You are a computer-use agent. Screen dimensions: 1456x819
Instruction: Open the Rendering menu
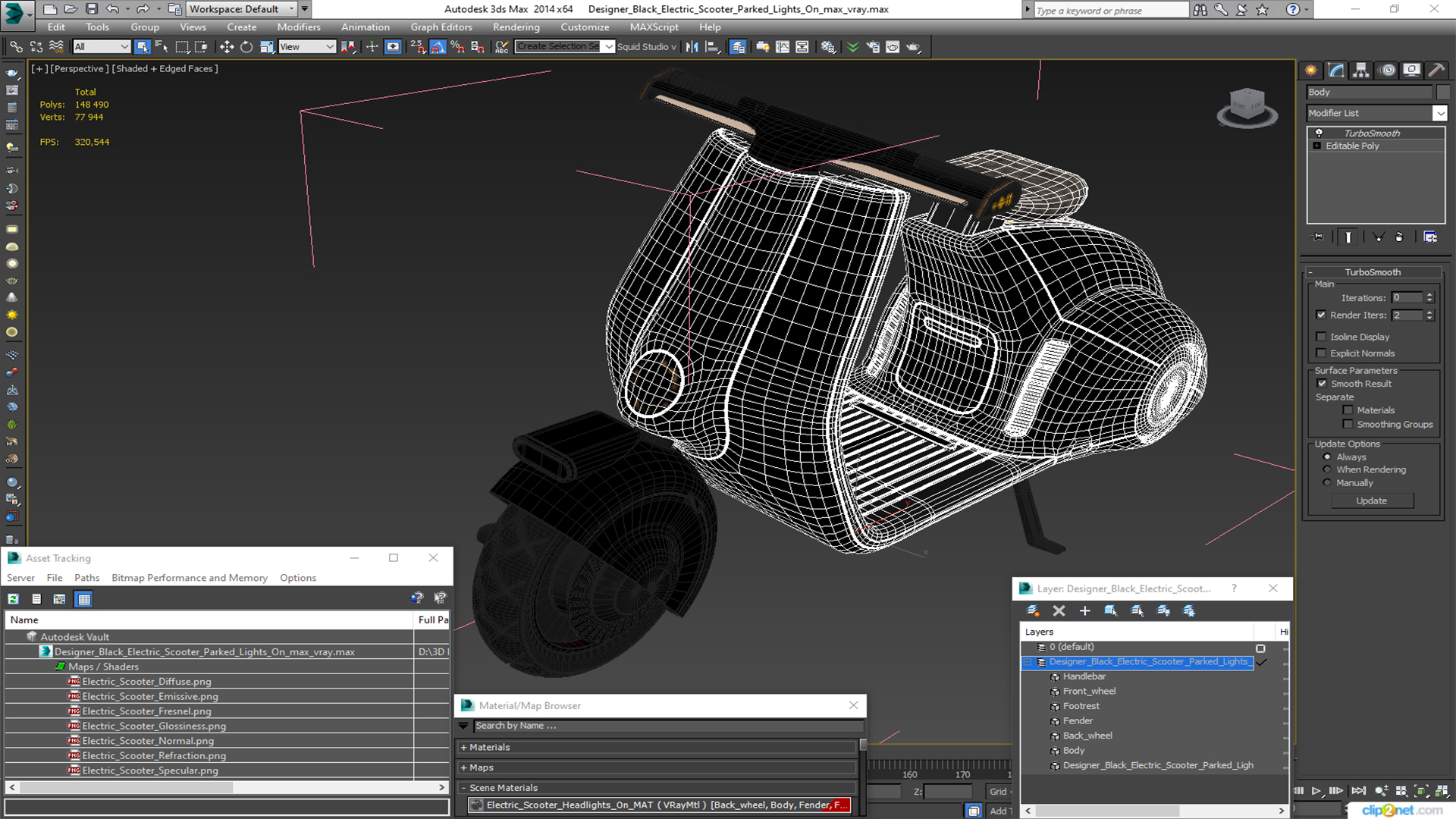point(516,27)
